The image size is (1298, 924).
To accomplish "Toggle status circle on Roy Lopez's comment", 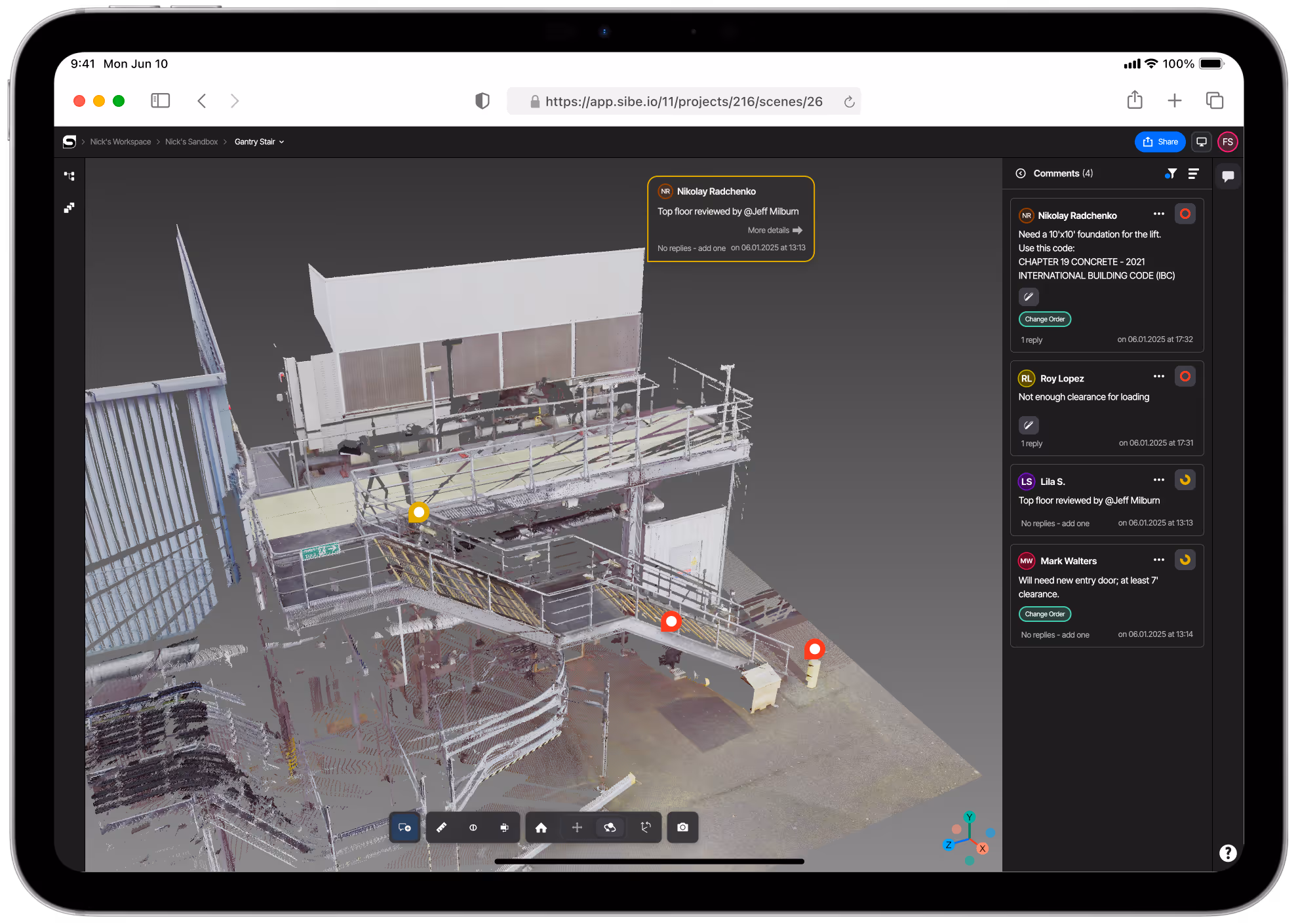I will point(1185,376).
